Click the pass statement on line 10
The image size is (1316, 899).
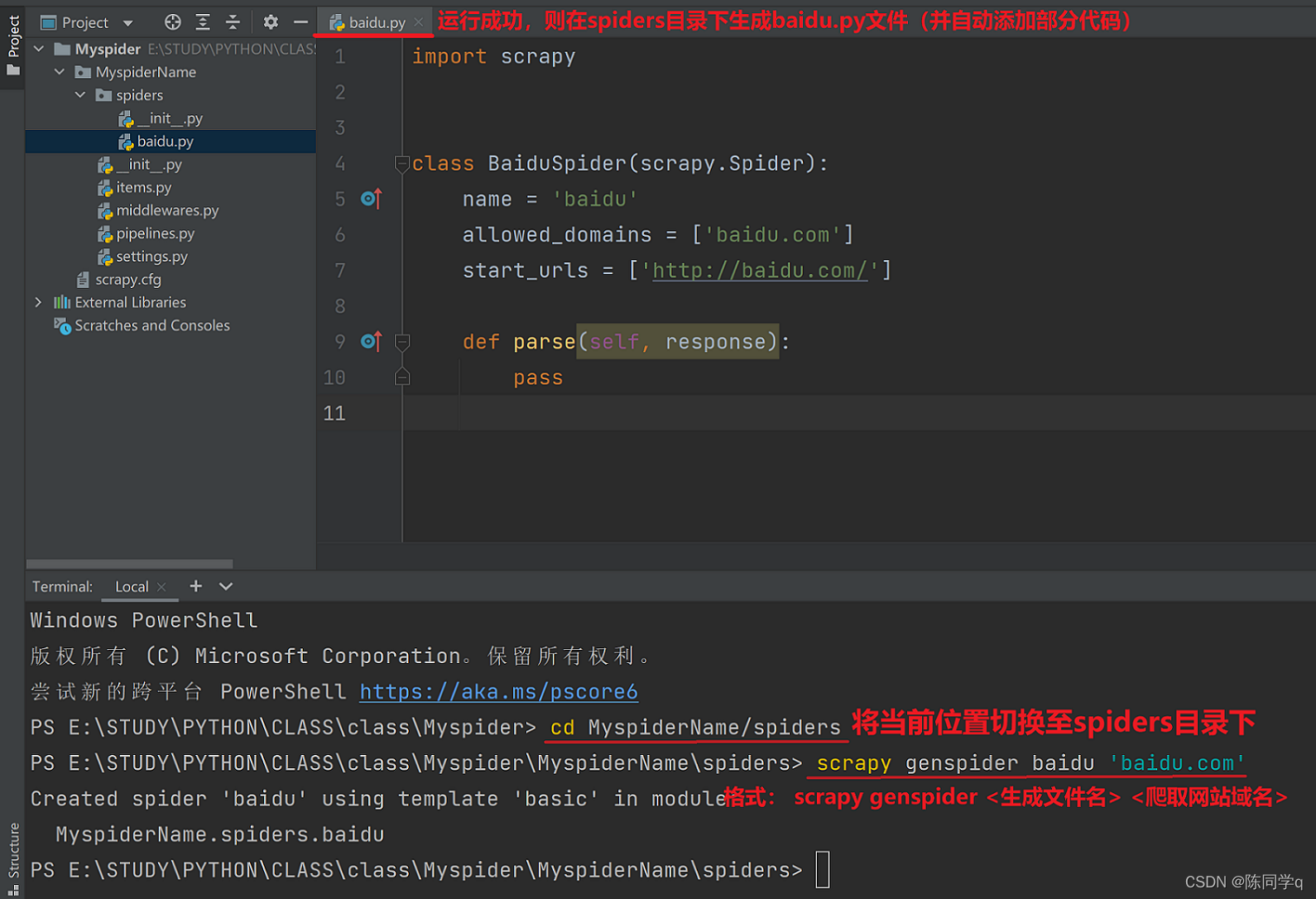tap(538, 377)
